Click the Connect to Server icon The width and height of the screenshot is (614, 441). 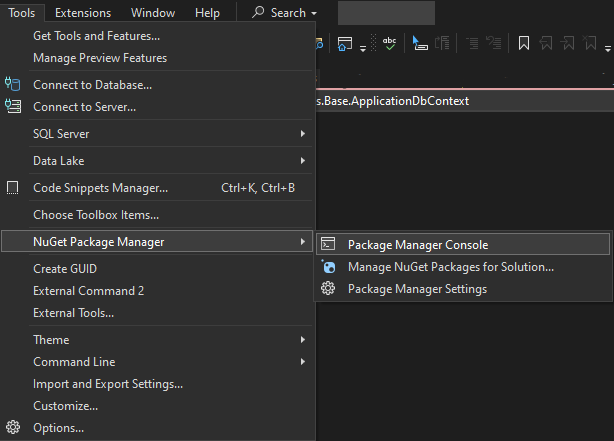(x=13, y=106)
